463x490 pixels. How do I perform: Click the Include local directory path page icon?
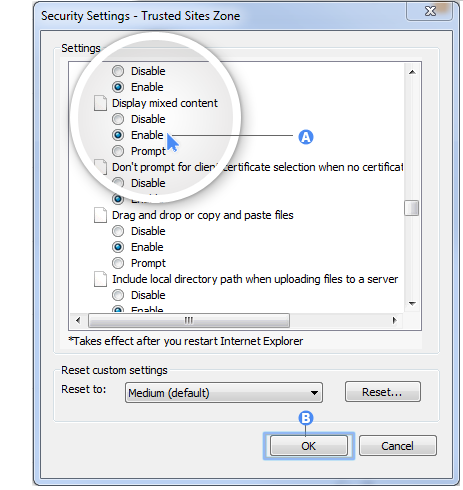[100, 279]
